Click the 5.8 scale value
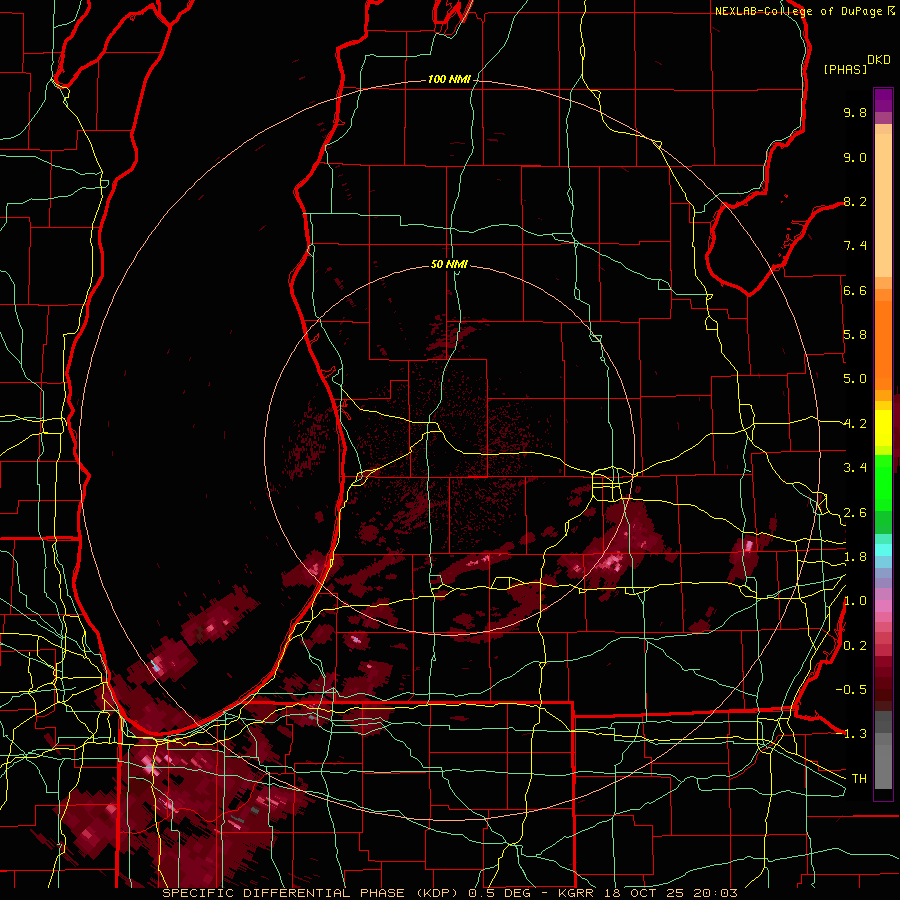Viewport: 900px width, 900px height. [855, 335]
